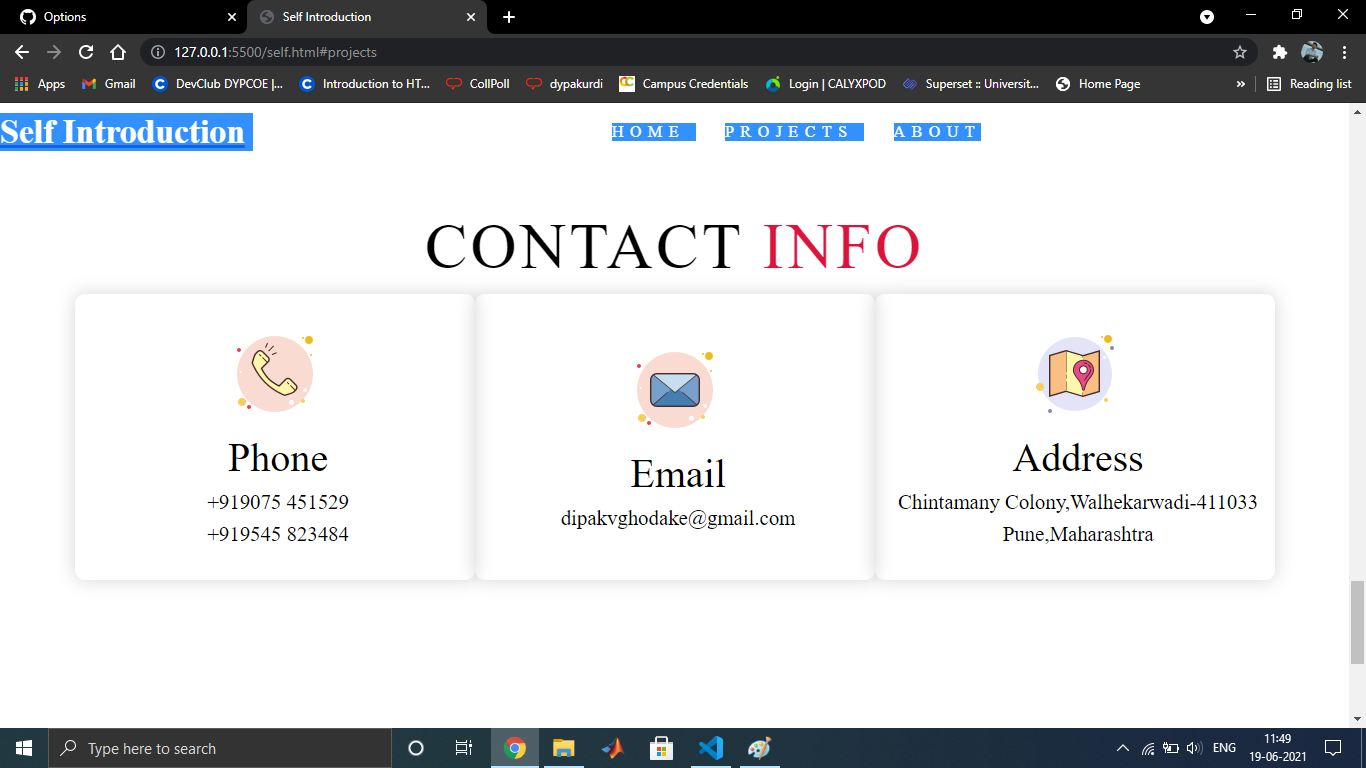Click the taskbar search box
The height and width of the screenshot is (768, 1366).
click(x=220, y=748)
